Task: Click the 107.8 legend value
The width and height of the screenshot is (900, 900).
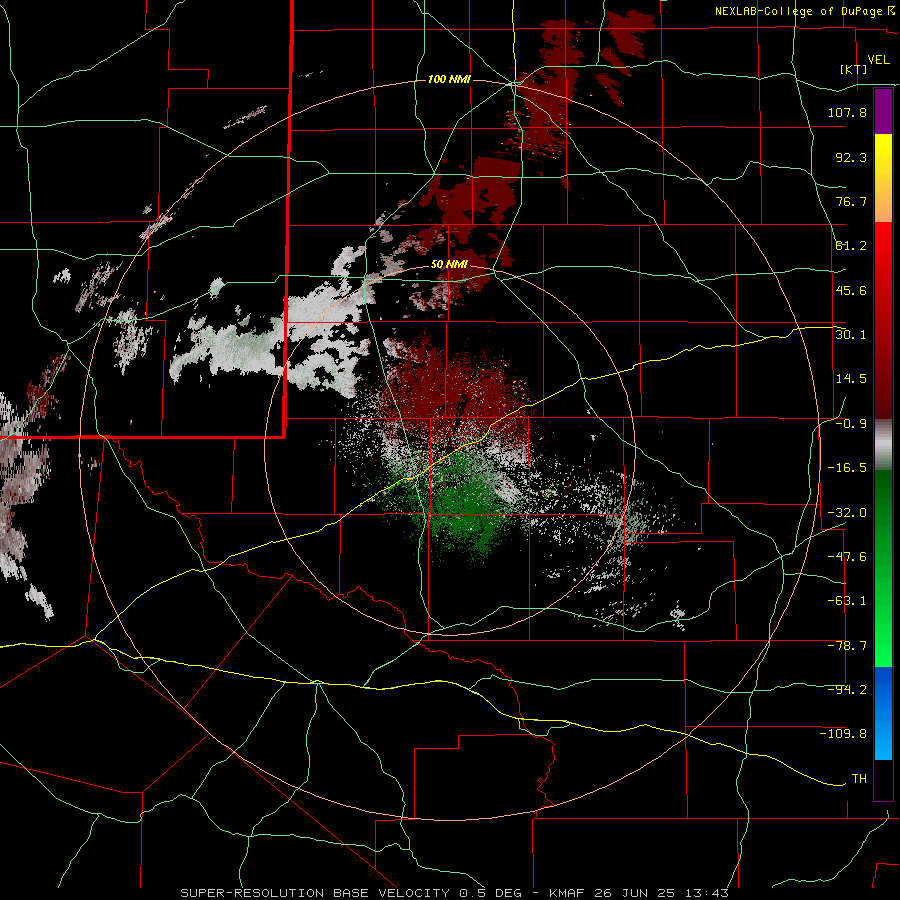Action: click(847, 112)
